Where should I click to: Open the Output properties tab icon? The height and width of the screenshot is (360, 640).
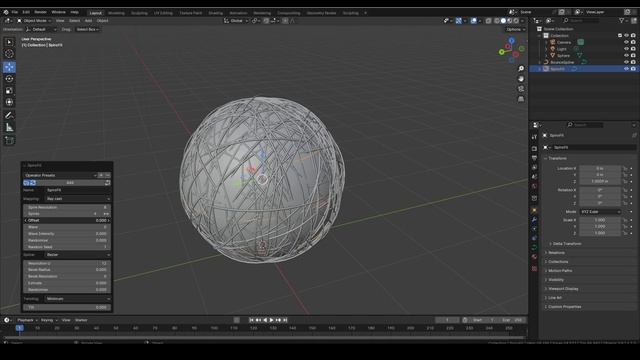point(534,158)
